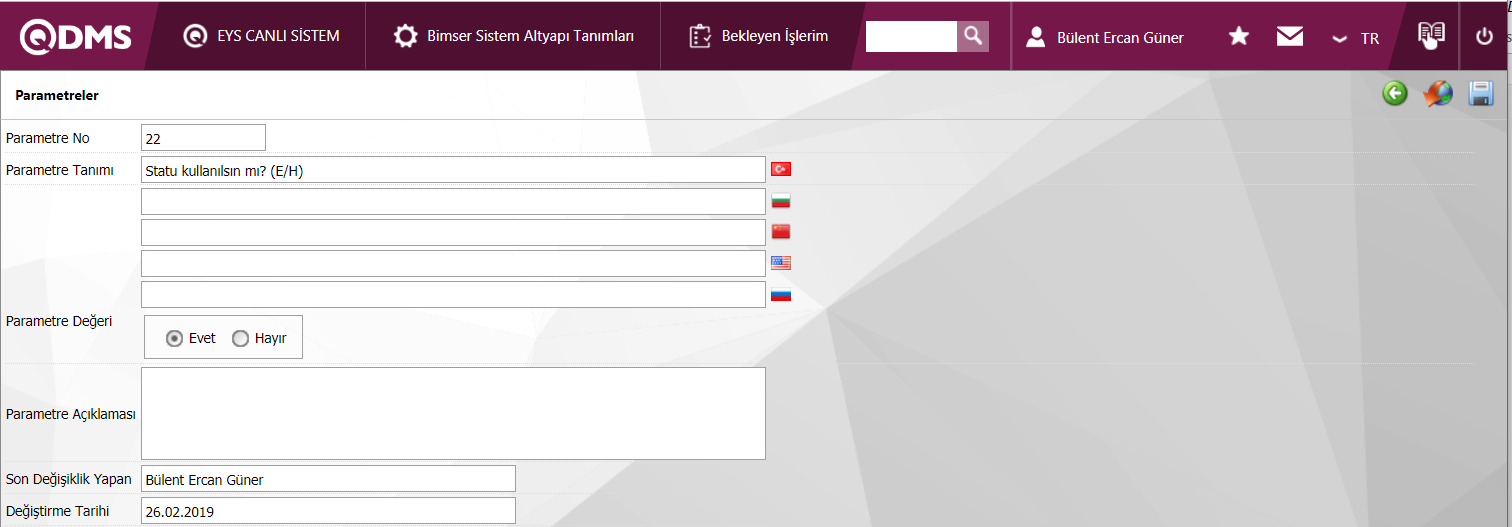This screenshot has height=527, width=1512.
Task: Click the Parametre Açıklaması text area
Action: pyautogui.click(x=453, y=413)
